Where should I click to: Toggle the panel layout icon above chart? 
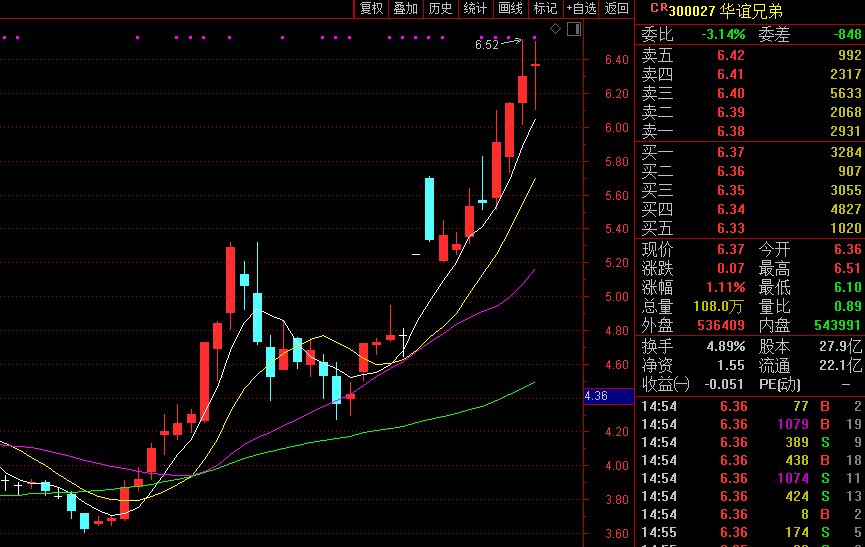[574, 29]
